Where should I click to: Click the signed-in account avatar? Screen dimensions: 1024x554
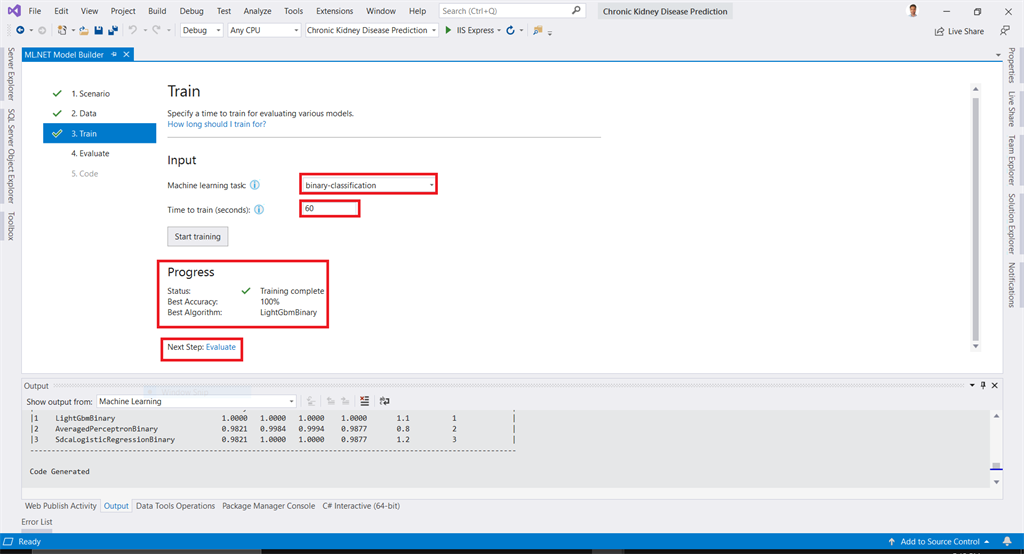(x=913, y=10)
